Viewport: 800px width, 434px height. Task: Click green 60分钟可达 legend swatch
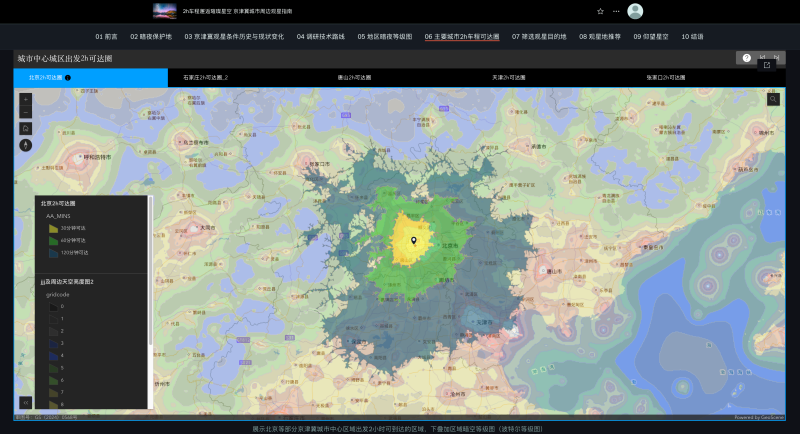pyautogui.click(x=54, y=241)
